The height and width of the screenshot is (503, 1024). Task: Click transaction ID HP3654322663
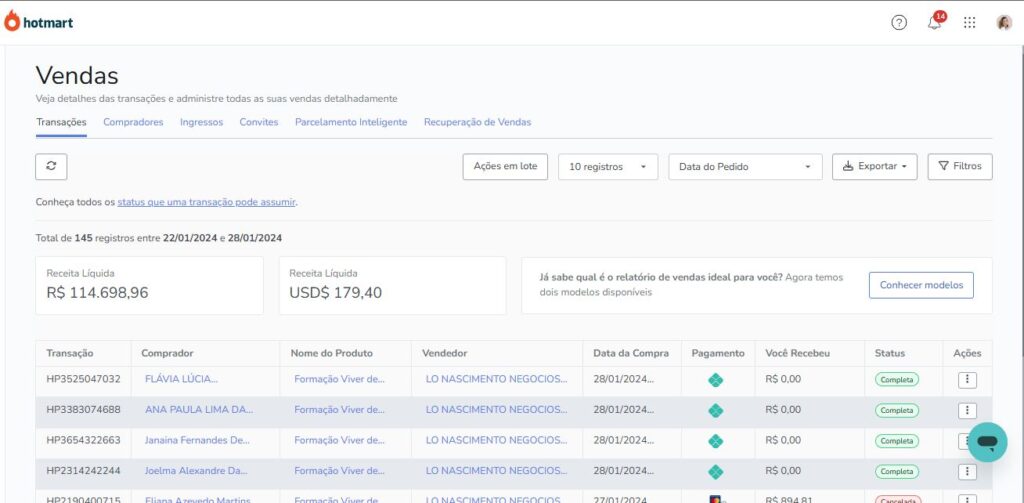(84, 440)
